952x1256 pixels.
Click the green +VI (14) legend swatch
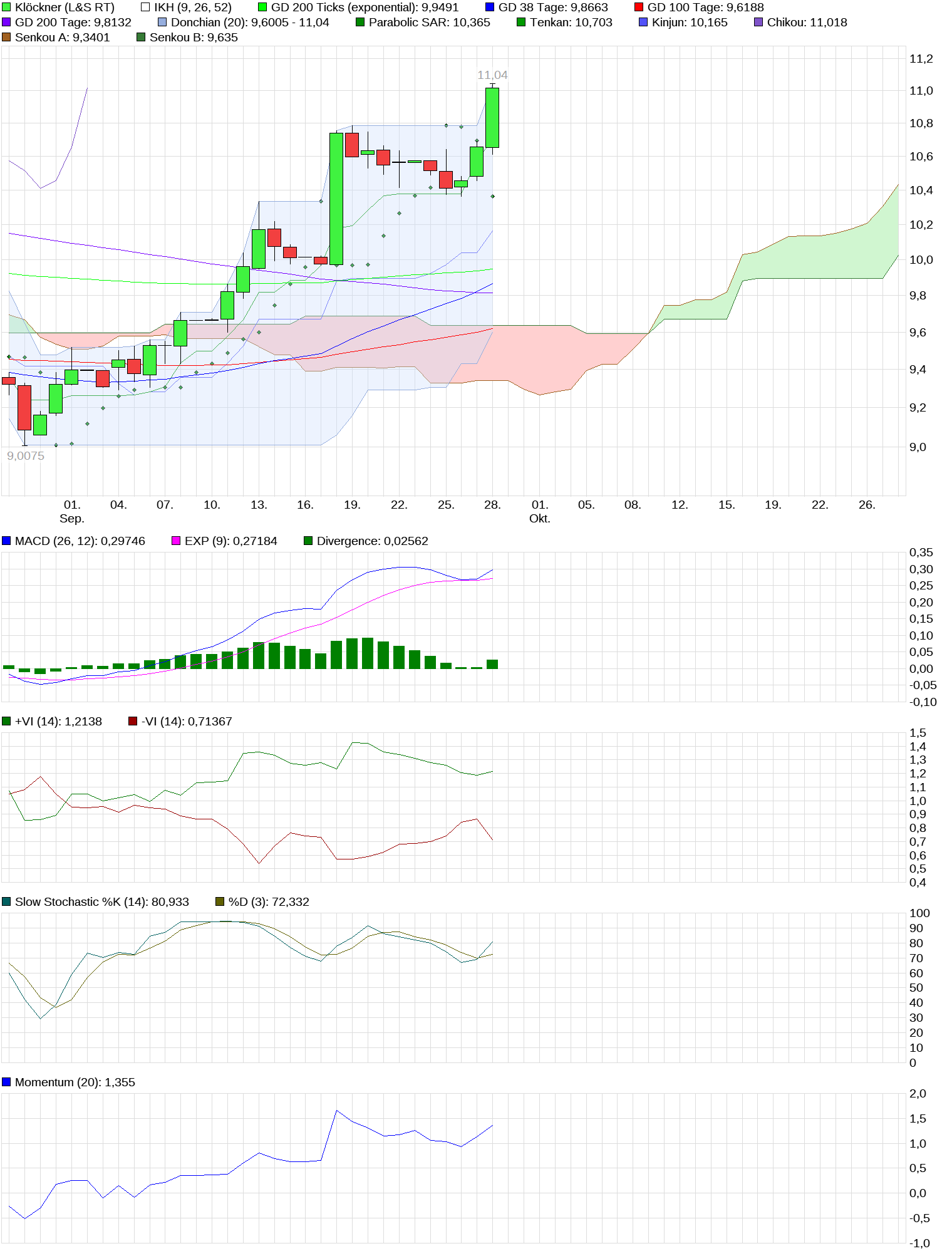[x=6, y=722]
